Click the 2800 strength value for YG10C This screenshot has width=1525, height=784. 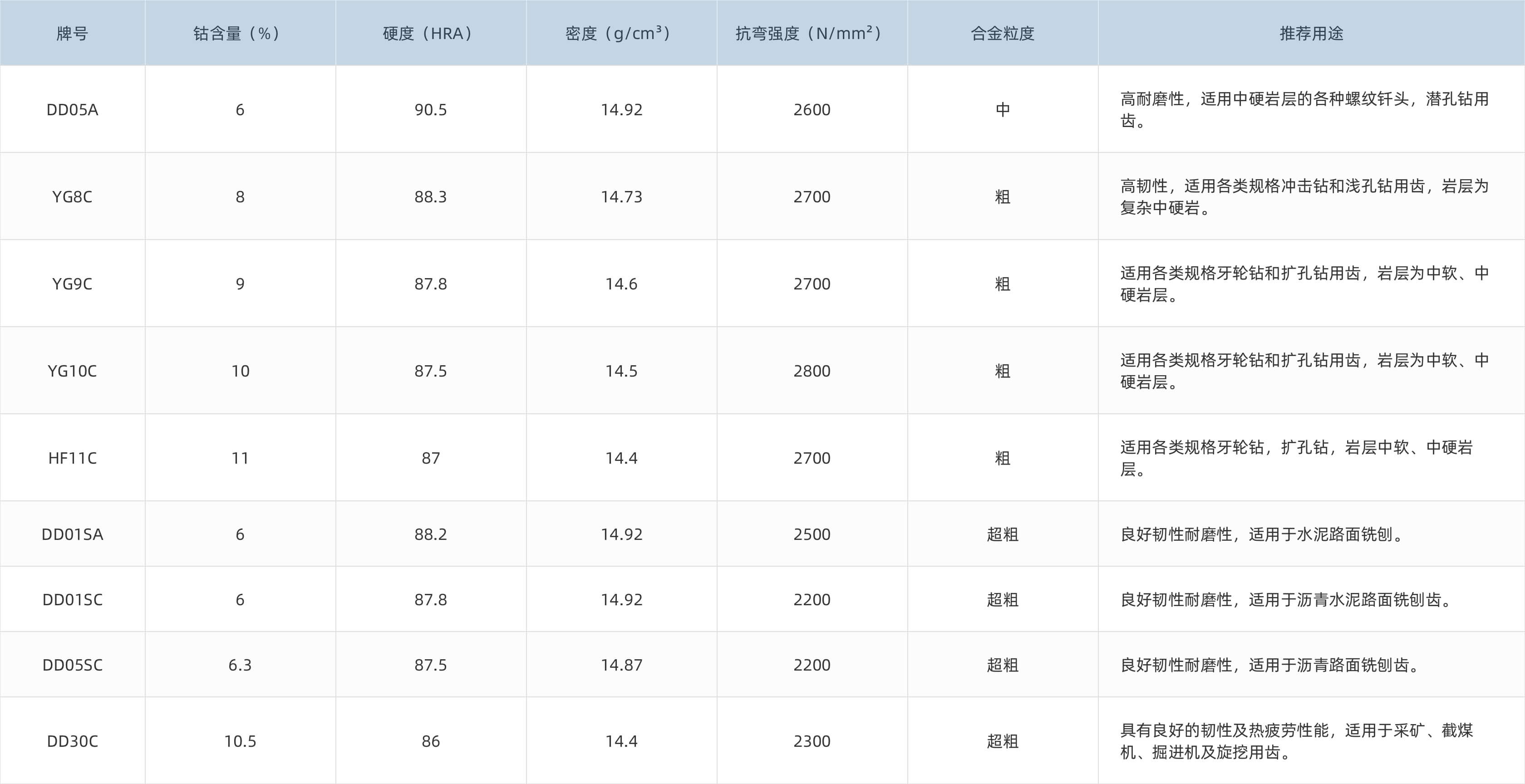coord(811,370)
